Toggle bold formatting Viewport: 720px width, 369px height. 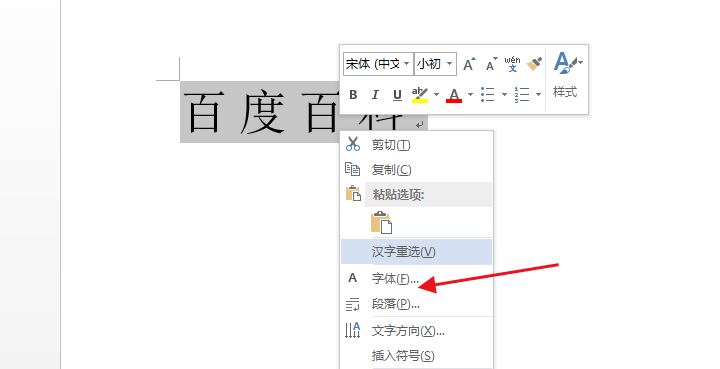[x=353, y=95]
